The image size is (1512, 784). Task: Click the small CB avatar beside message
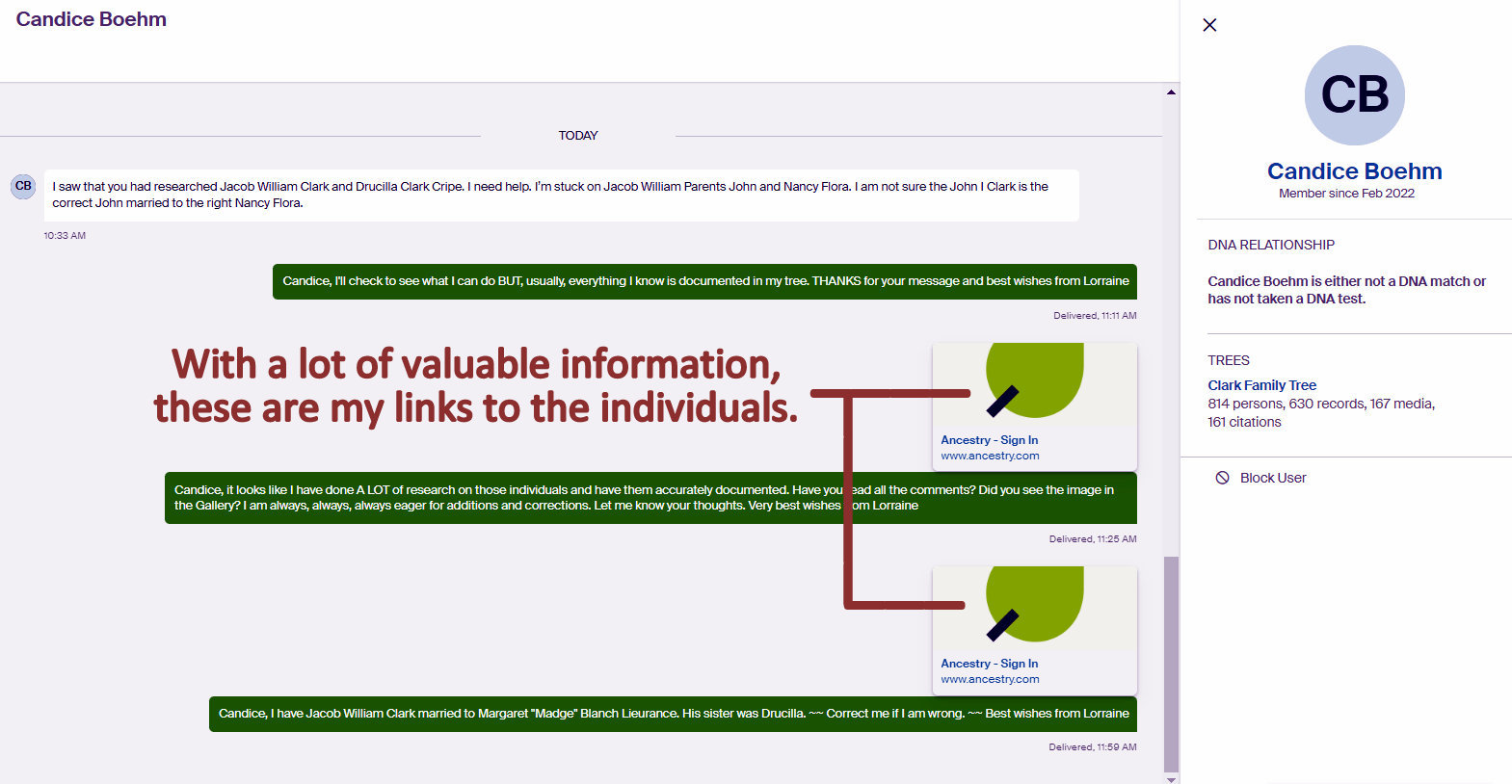pos(23,186)
